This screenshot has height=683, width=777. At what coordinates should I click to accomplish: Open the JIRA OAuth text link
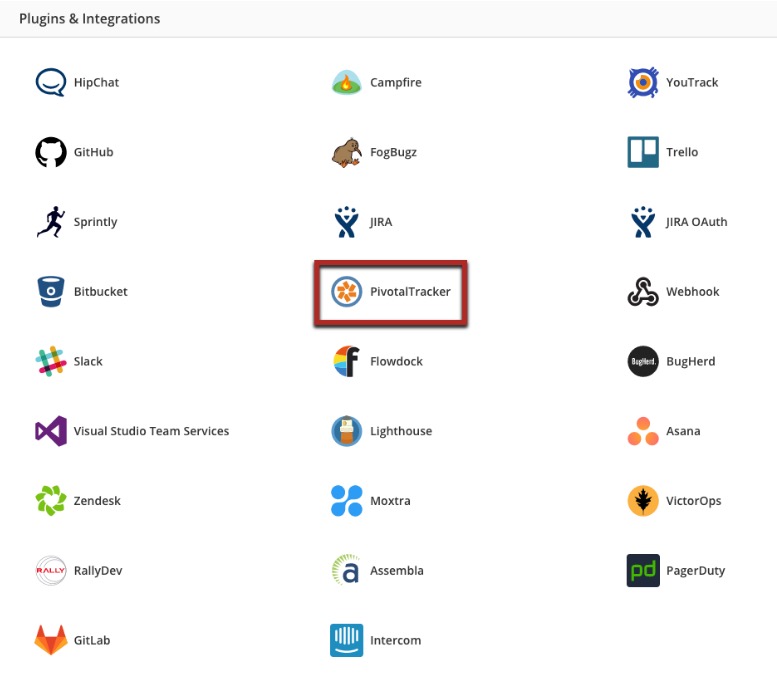click(x=696, y=222)
